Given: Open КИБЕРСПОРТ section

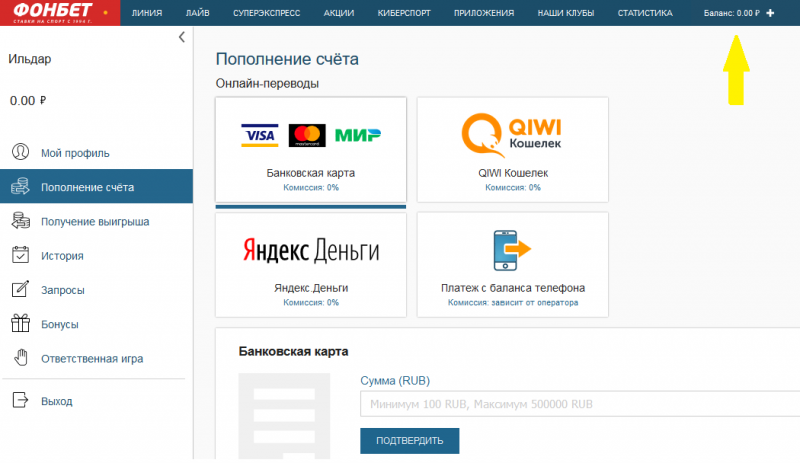Looking at the screenshot, I should pyautogui.click(x=404, y=13).
